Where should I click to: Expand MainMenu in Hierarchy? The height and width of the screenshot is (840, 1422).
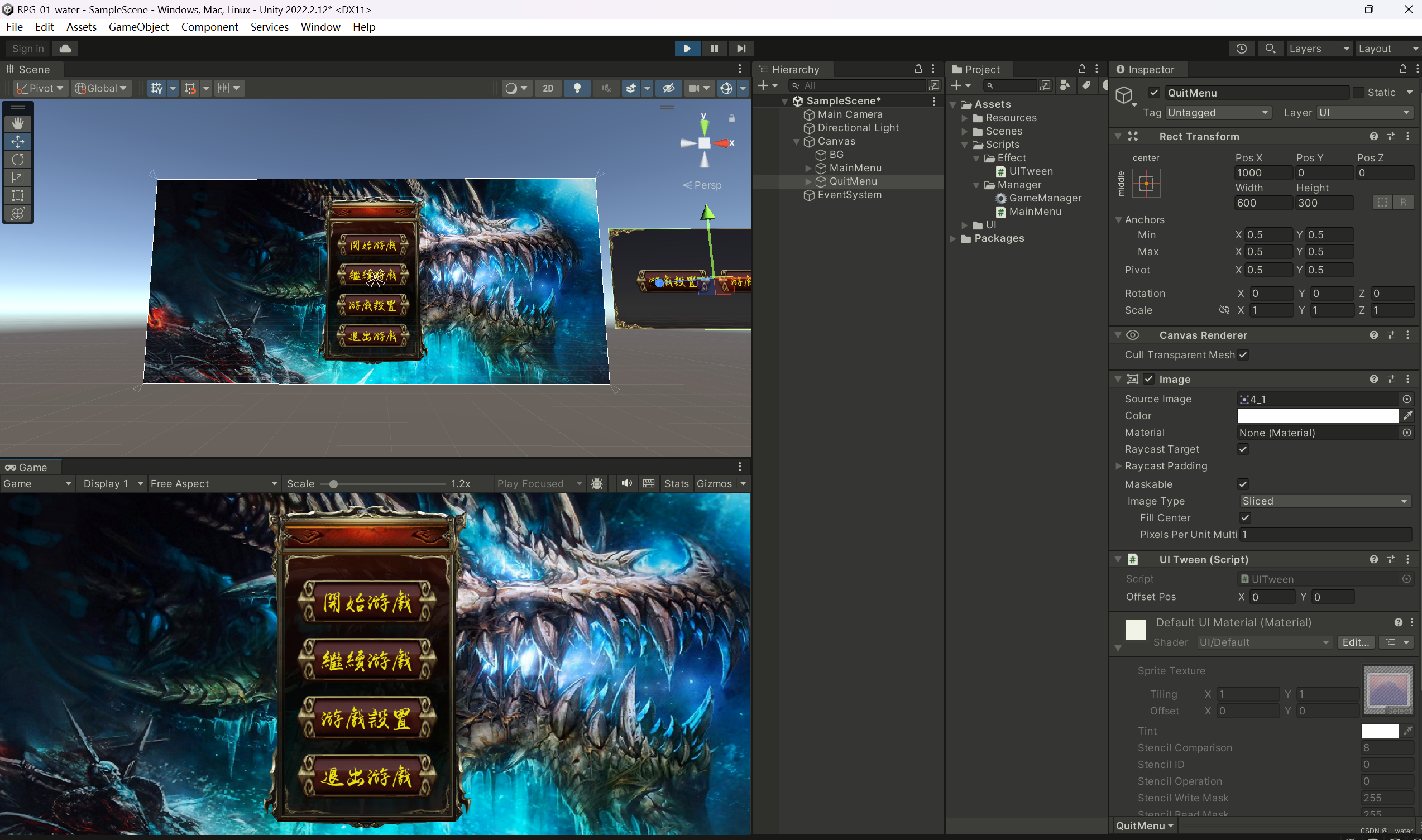click(x=808, y=168)
